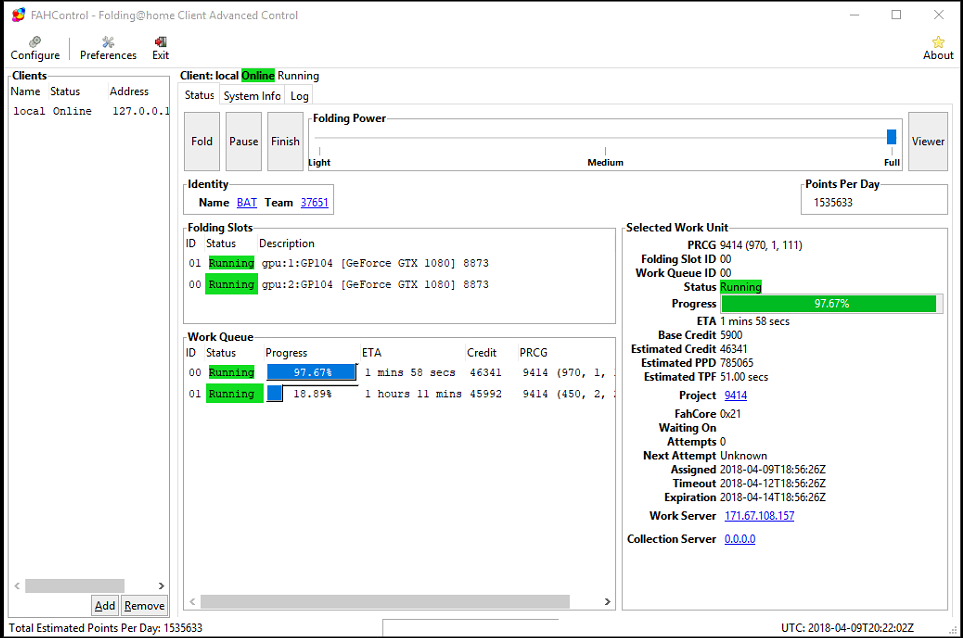Click Estimated PPD value 785065
The image size is (963, 638).
tap(736, 363)
